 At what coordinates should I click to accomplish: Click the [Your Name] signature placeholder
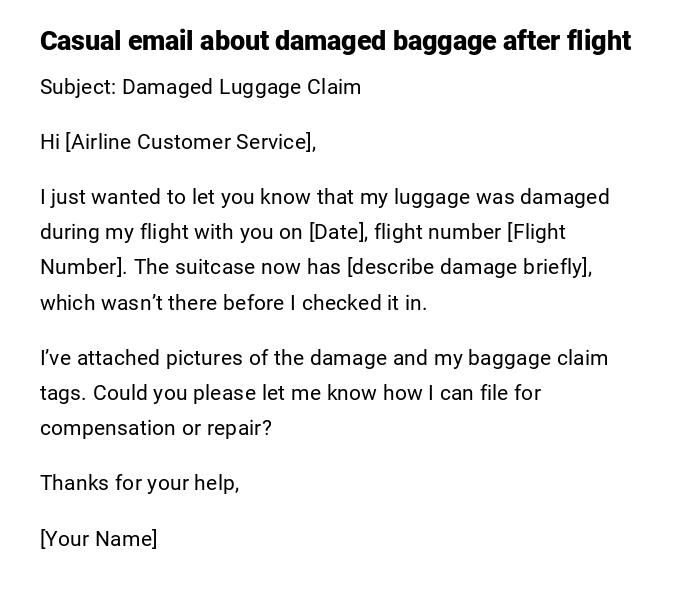98,539
